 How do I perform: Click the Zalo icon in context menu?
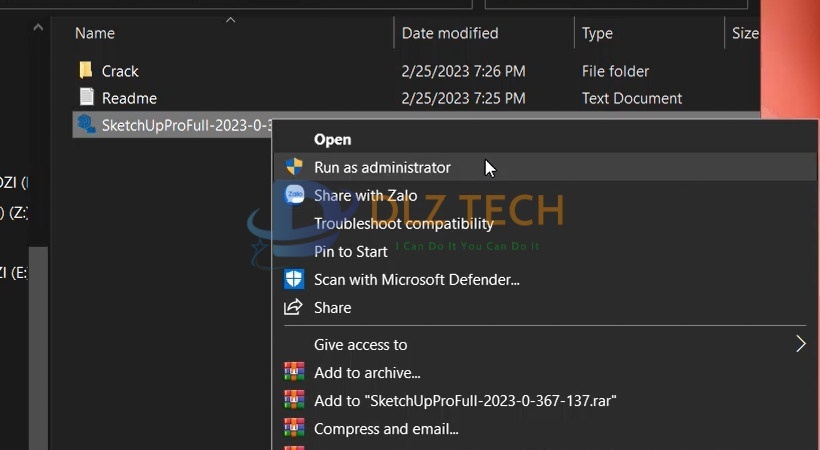tap(294, 195)
